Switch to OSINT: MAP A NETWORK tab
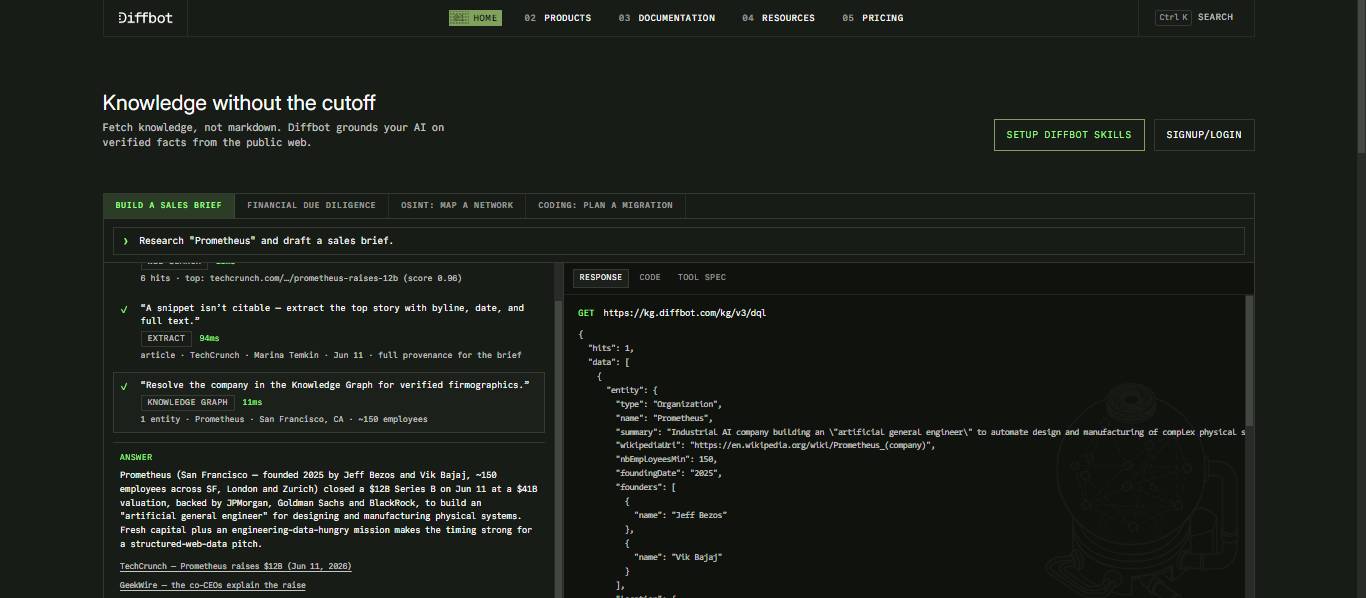 click(x=457, y=205)
